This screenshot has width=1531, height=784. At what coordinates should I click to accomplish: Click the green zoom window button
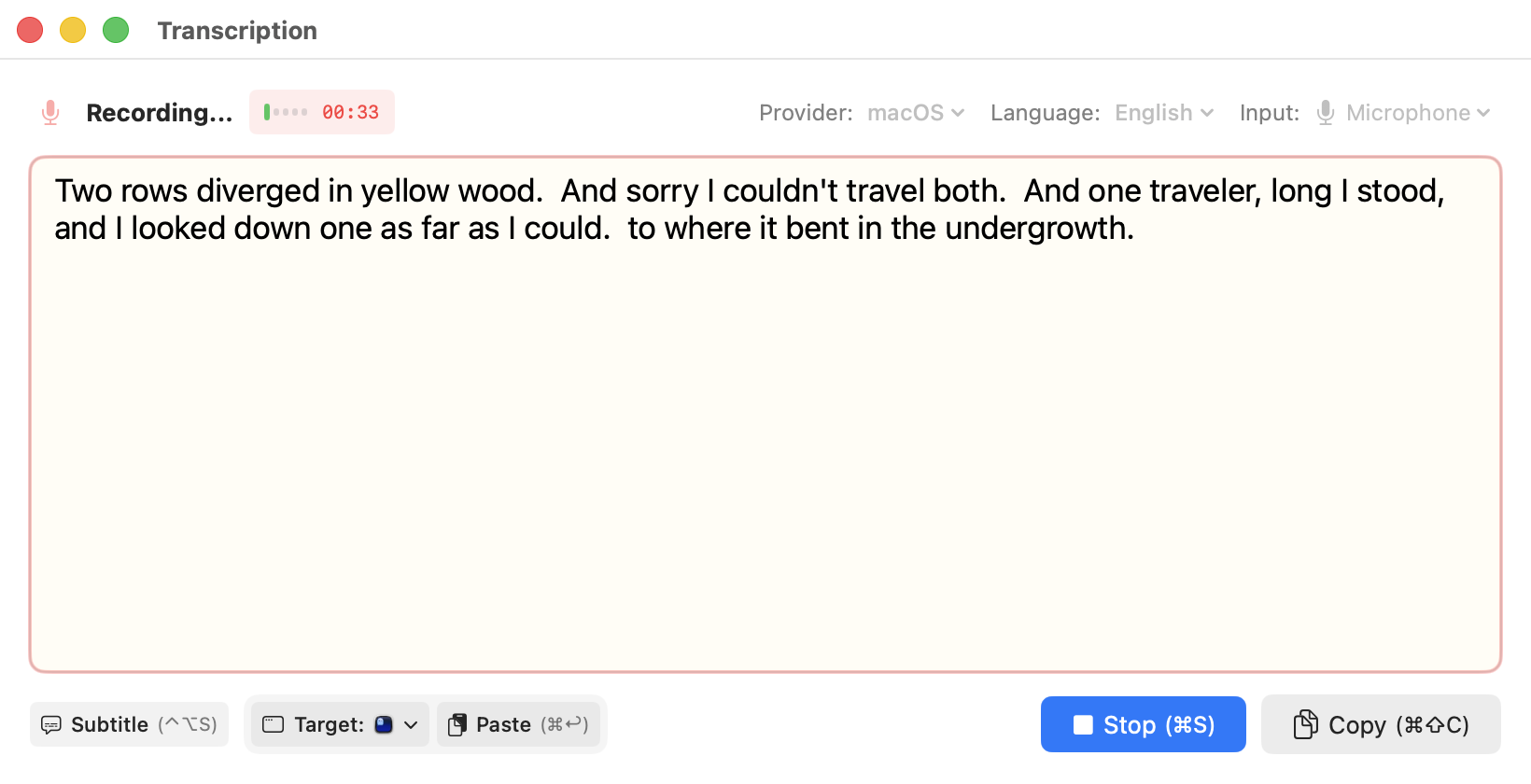(116, 30)
